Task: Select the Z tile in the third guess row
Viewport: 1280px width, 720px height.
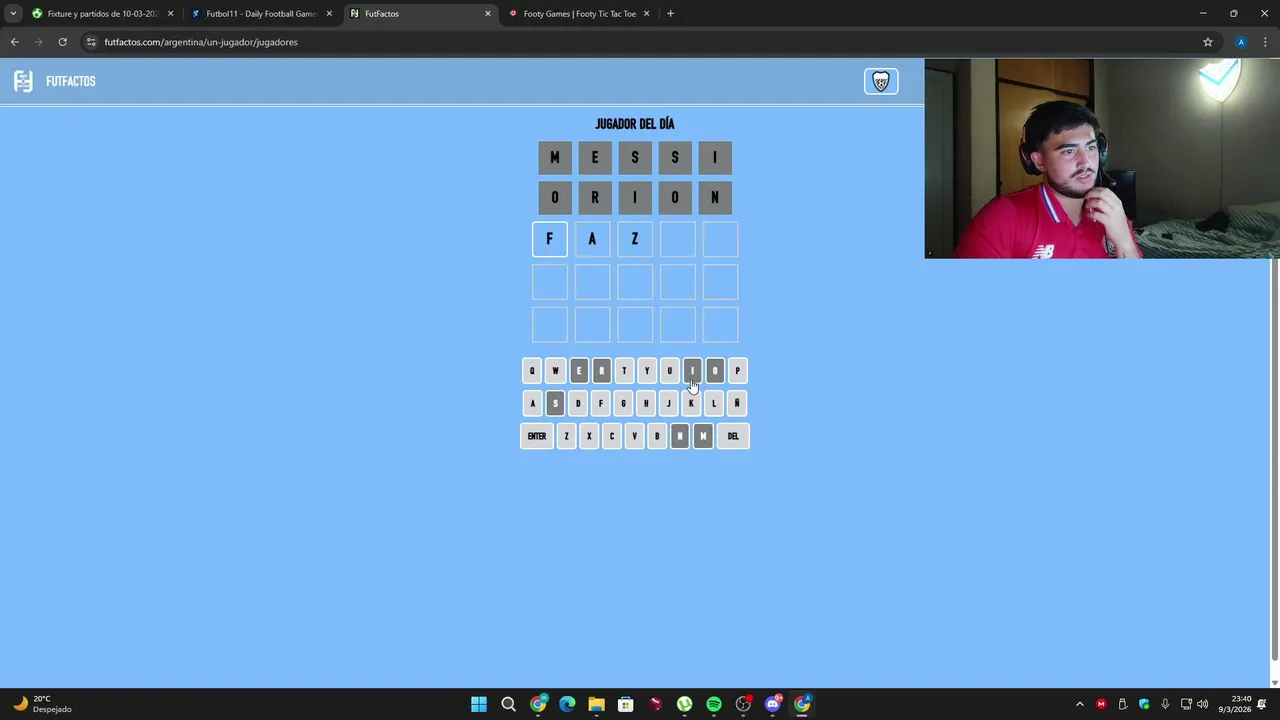Action: [635, 239]
